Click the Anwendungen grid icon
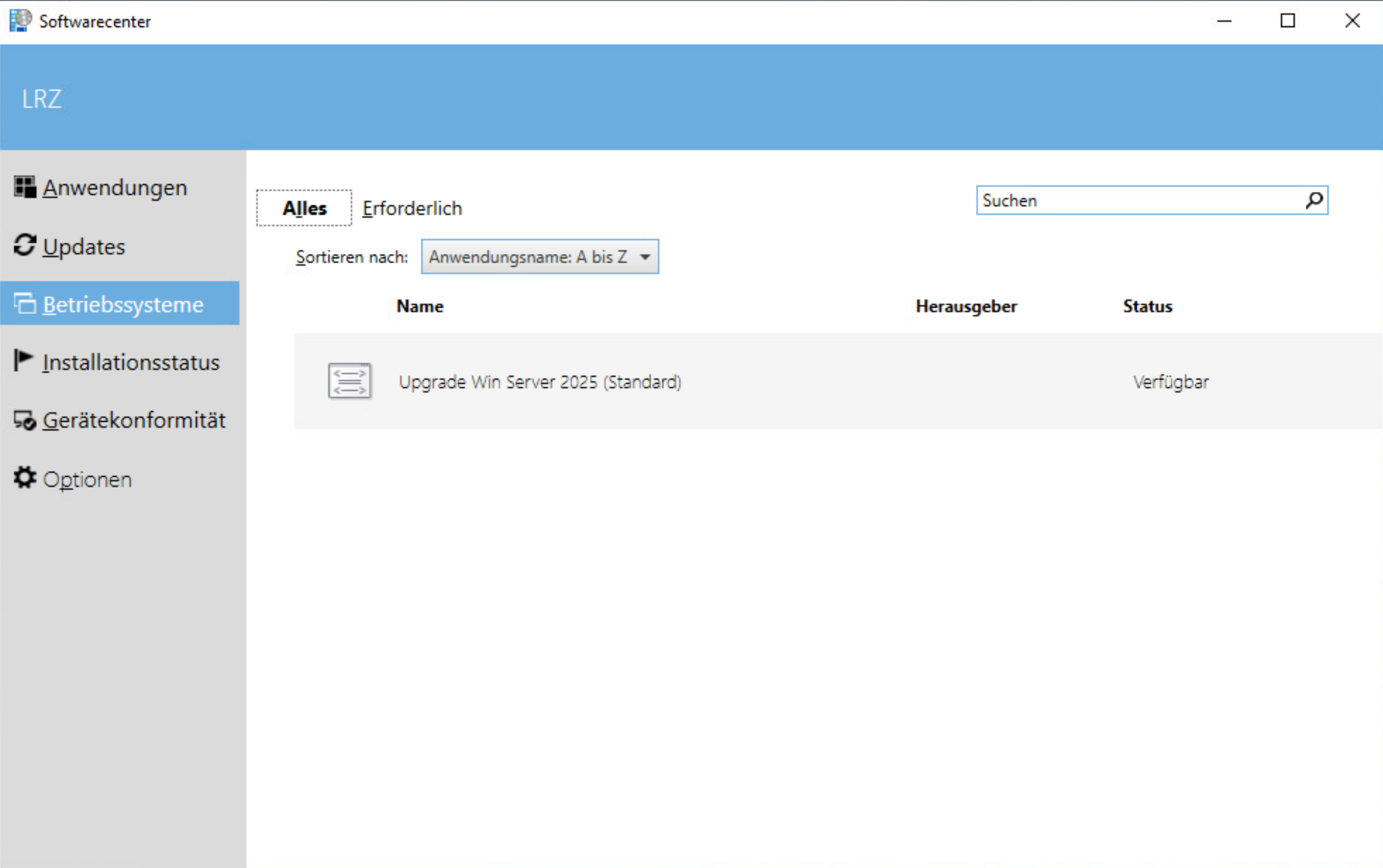 click(x=25, y=187)
